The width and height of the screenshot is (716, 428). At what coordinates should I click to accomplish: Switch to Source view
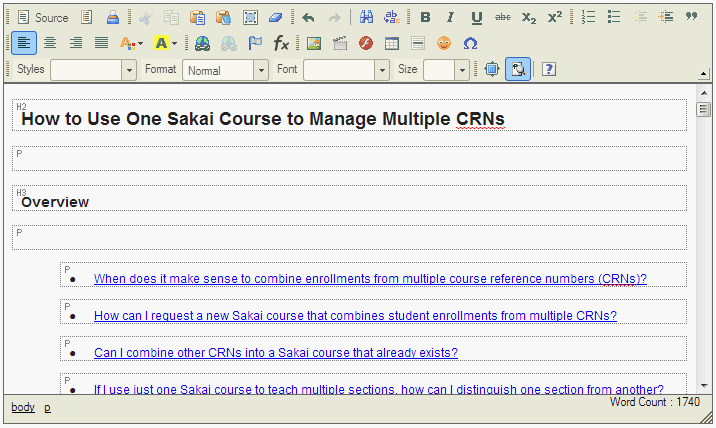43,18
